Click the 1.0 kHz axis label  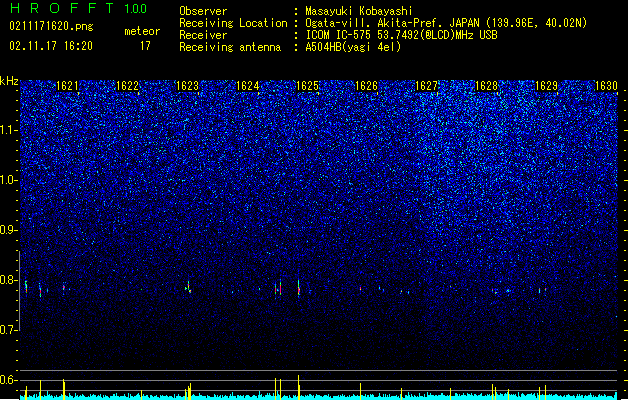9,180
